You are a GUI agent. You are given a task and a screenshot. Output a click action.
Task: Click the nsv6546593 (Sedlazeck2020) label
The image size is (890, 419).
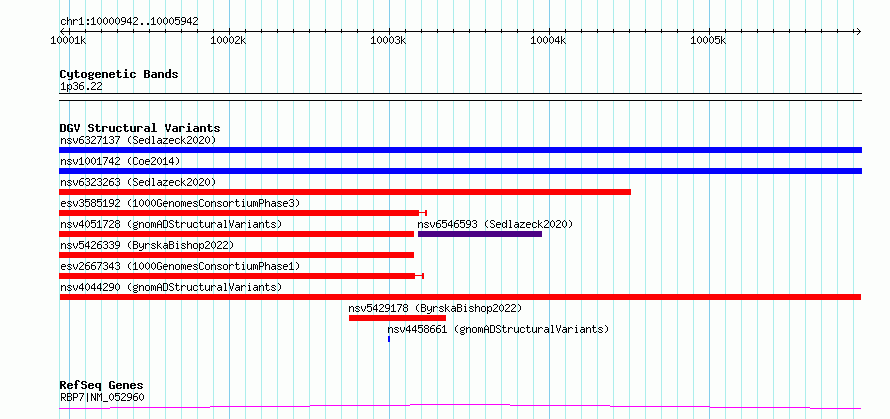click(495, 224)
